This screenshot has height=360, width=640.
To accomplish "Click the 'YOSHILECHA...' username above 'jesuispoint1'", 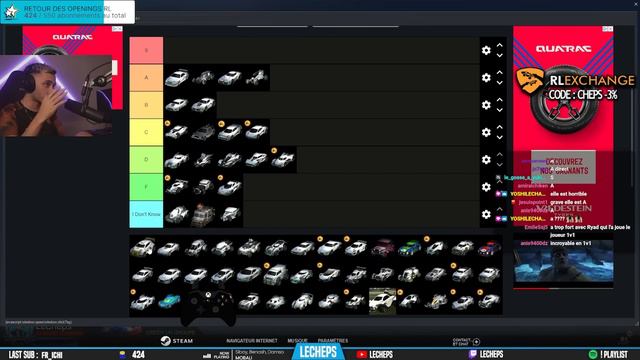I will point(528,194).
